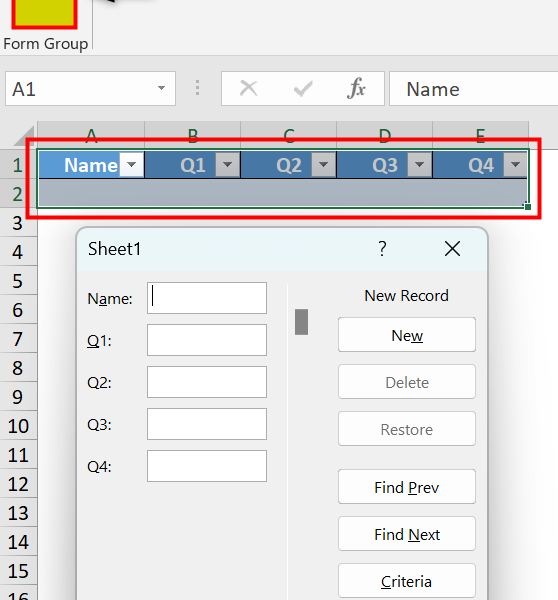Click the Sheet1 dialog title
The height and width of the screenshot is (600, 558).
(x=114, y=249)
